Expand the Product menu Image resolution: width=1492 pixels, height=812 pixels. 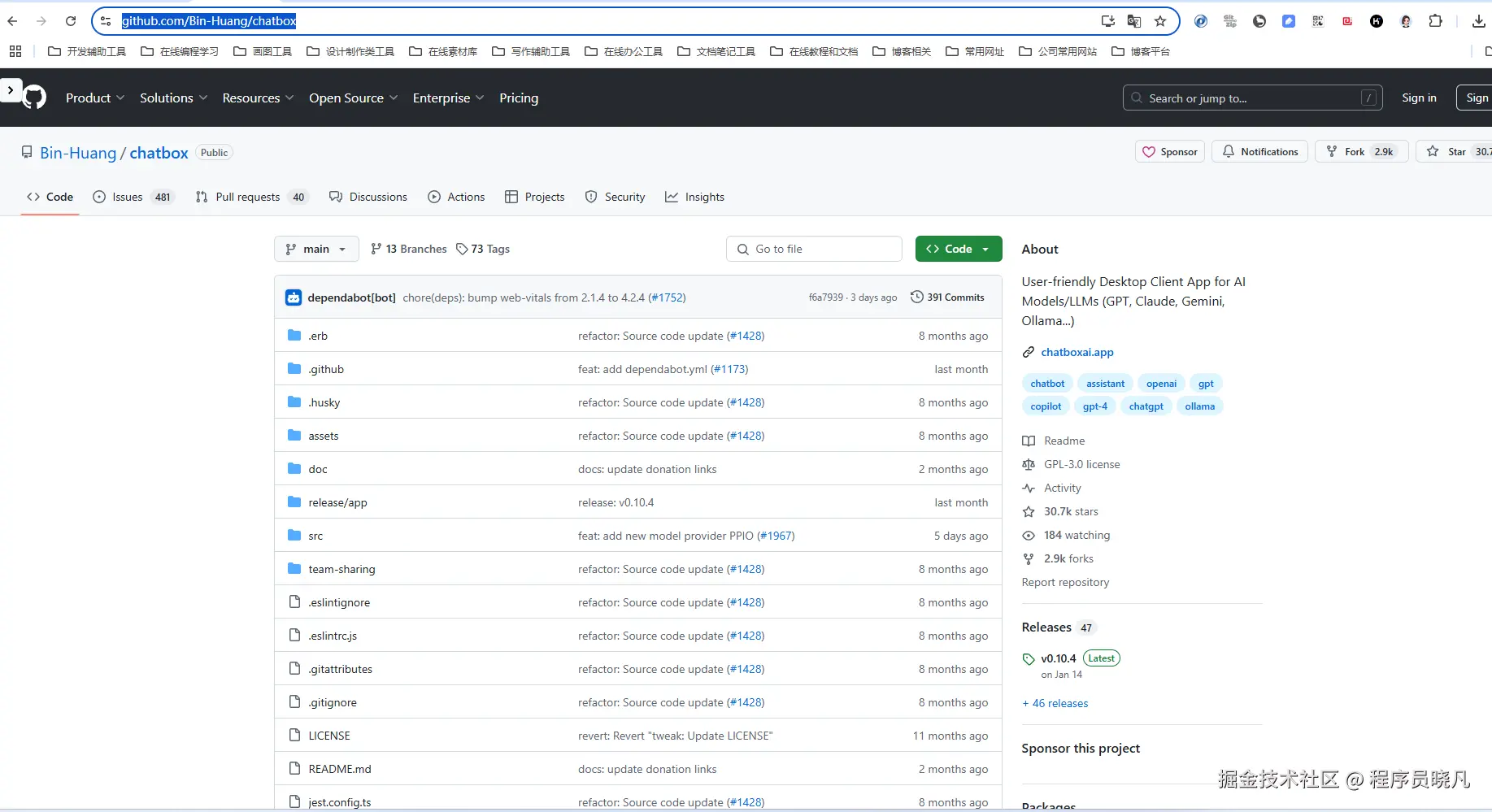(x=95, y=98)
